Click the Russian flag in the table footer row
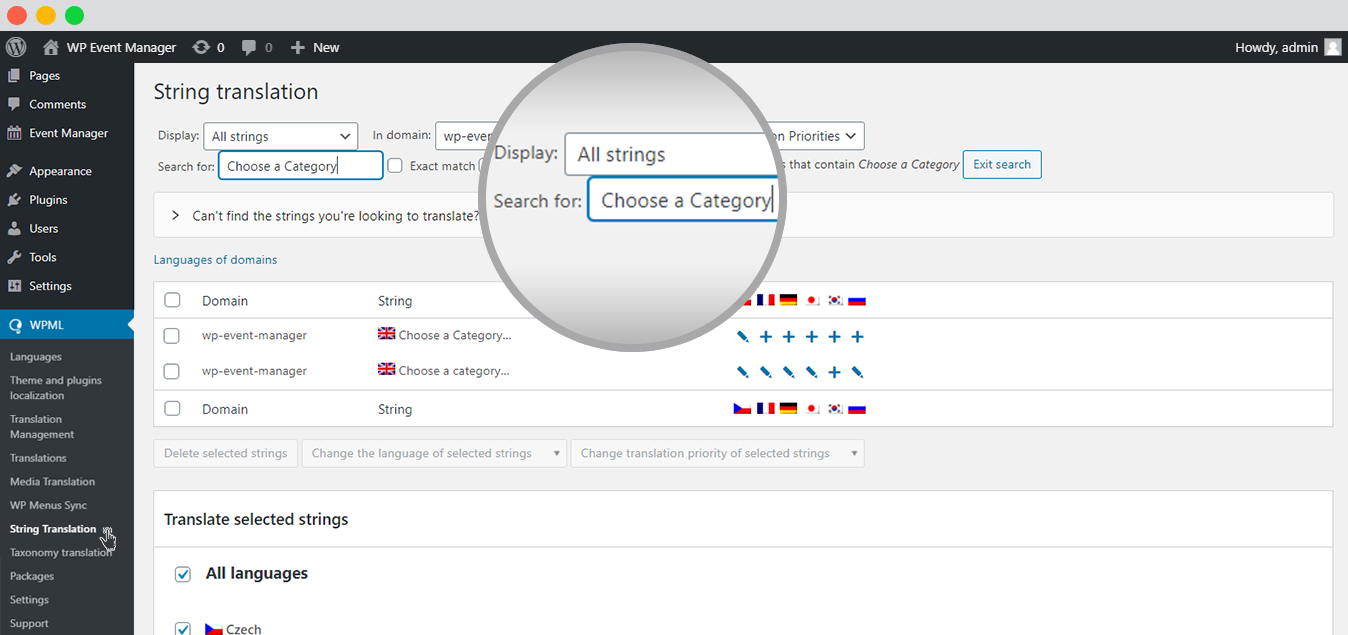 click(x=856, y=408)
